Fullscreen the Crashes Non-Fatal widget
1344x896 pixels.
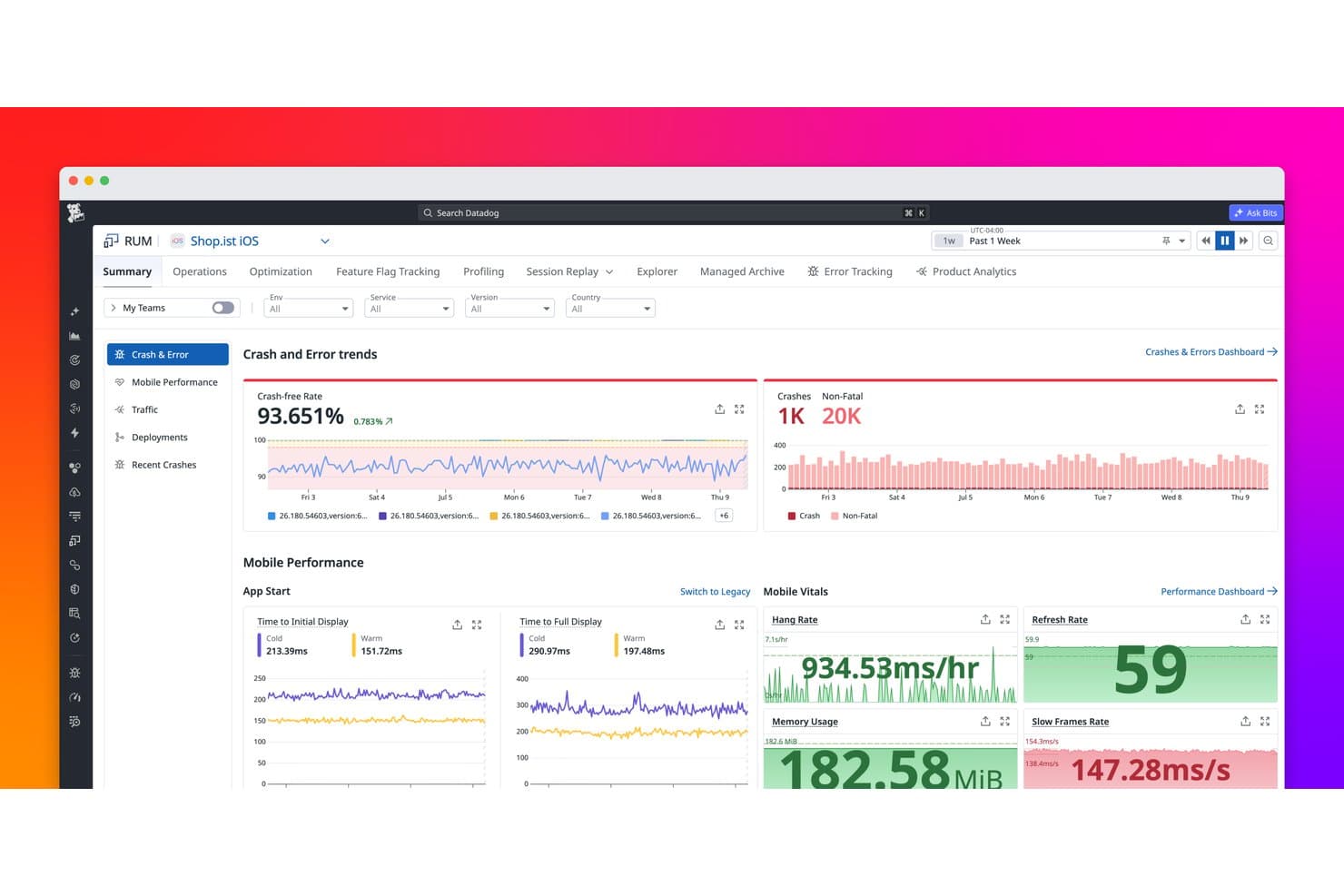[1260, 409]
